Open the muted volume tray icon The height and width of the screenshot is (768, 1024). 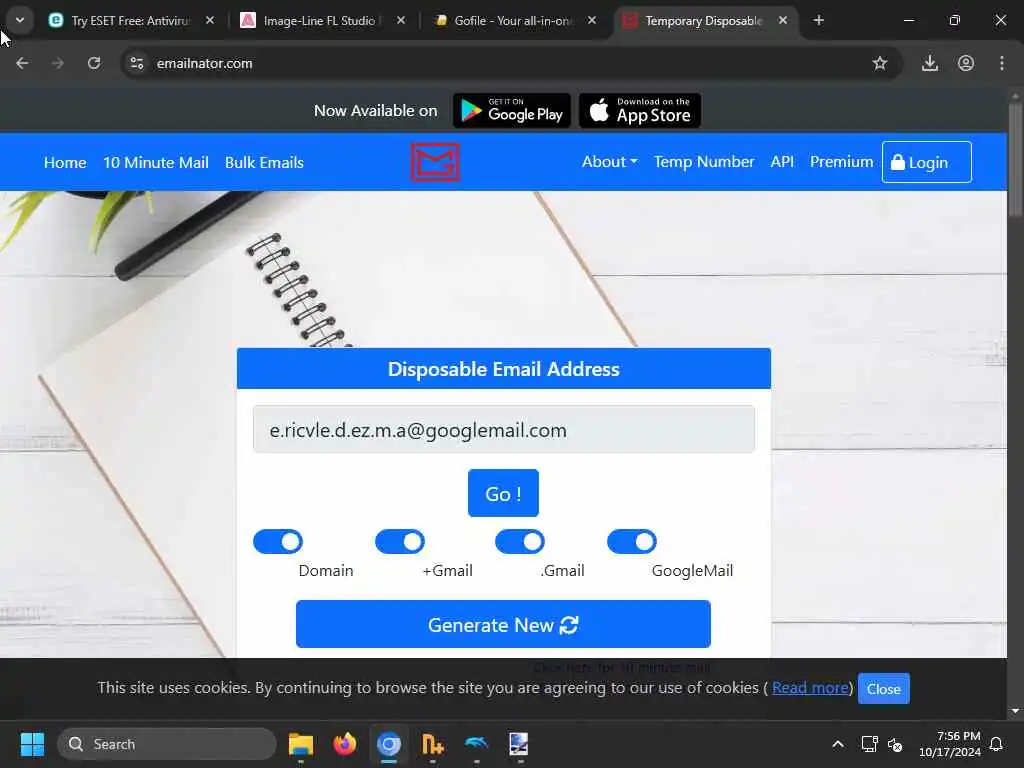click(895, 744)
